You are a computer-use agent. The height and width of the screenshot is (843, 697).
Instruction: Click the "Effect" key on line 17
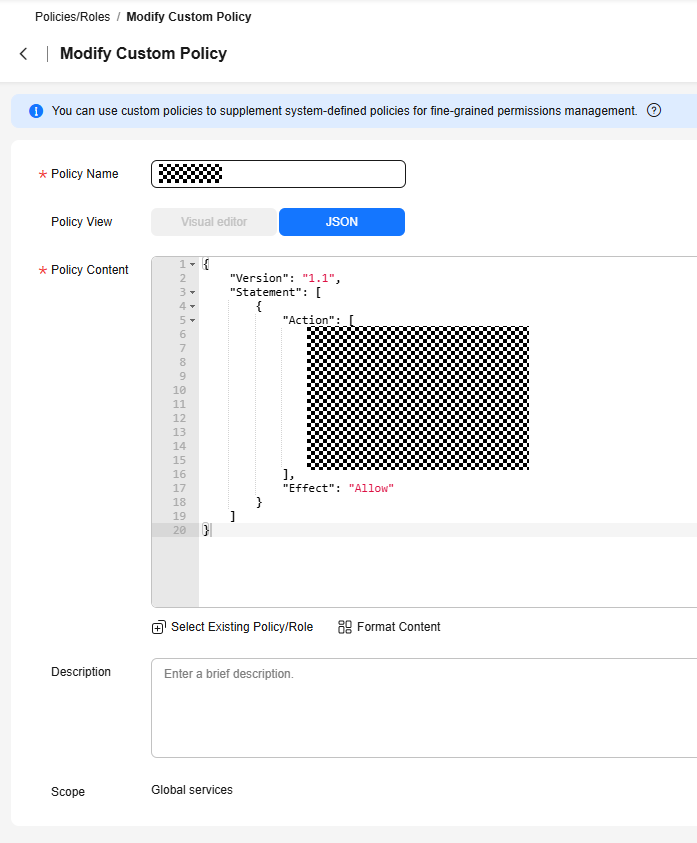[x=309, y=488]
